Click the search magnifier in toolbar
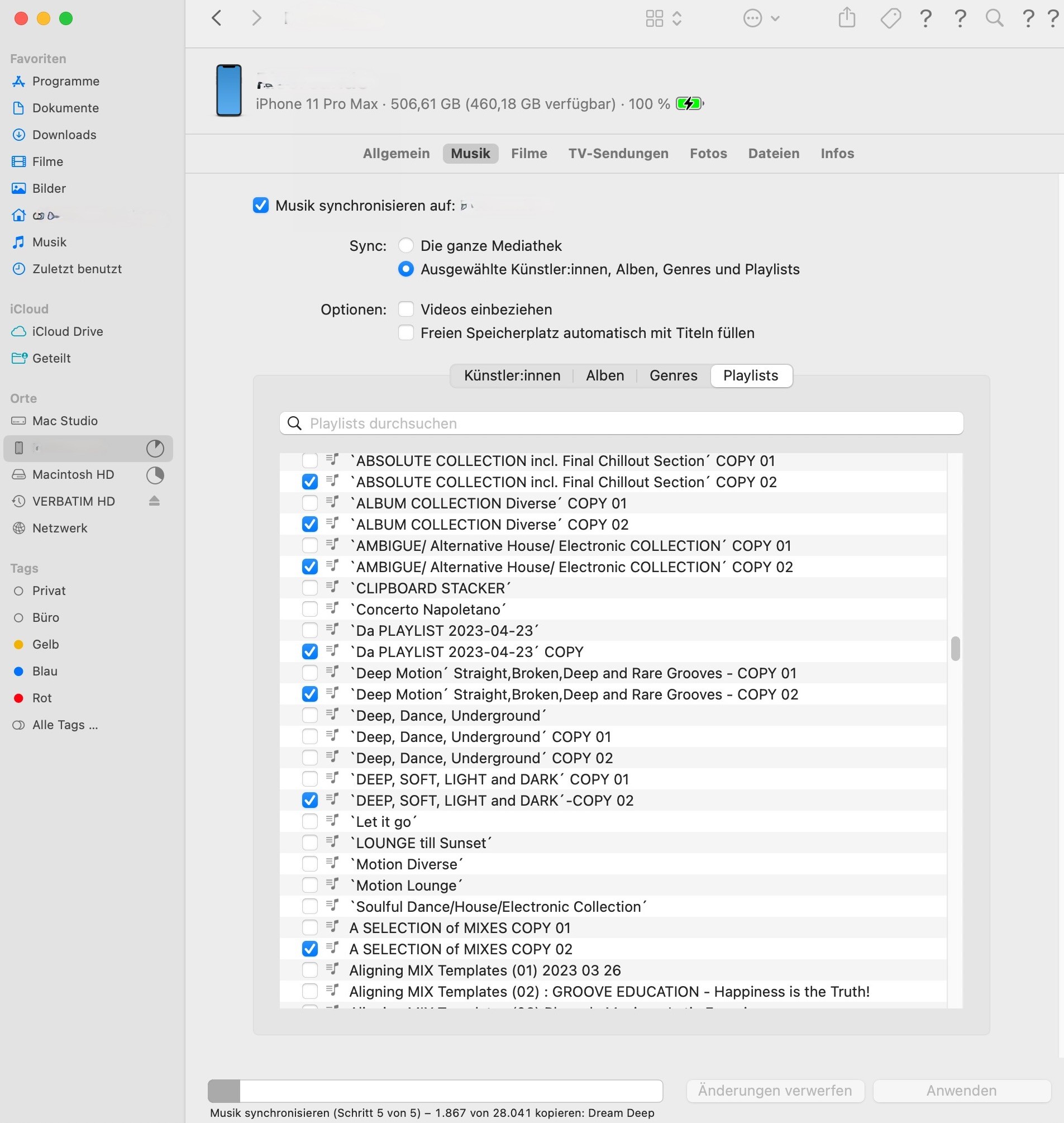The width and height of the screenshot is (1064, 1123). point(994,18)
